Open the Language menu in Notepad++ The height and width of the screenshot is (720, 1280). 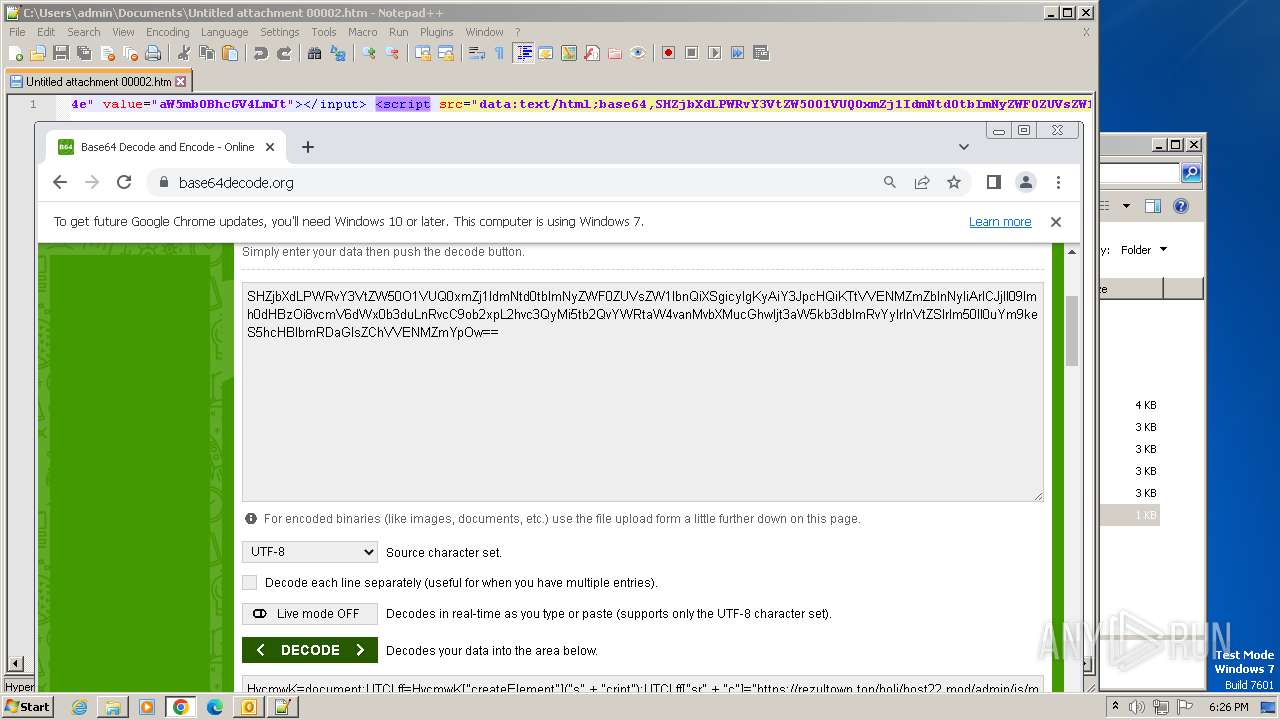(224, 32)
